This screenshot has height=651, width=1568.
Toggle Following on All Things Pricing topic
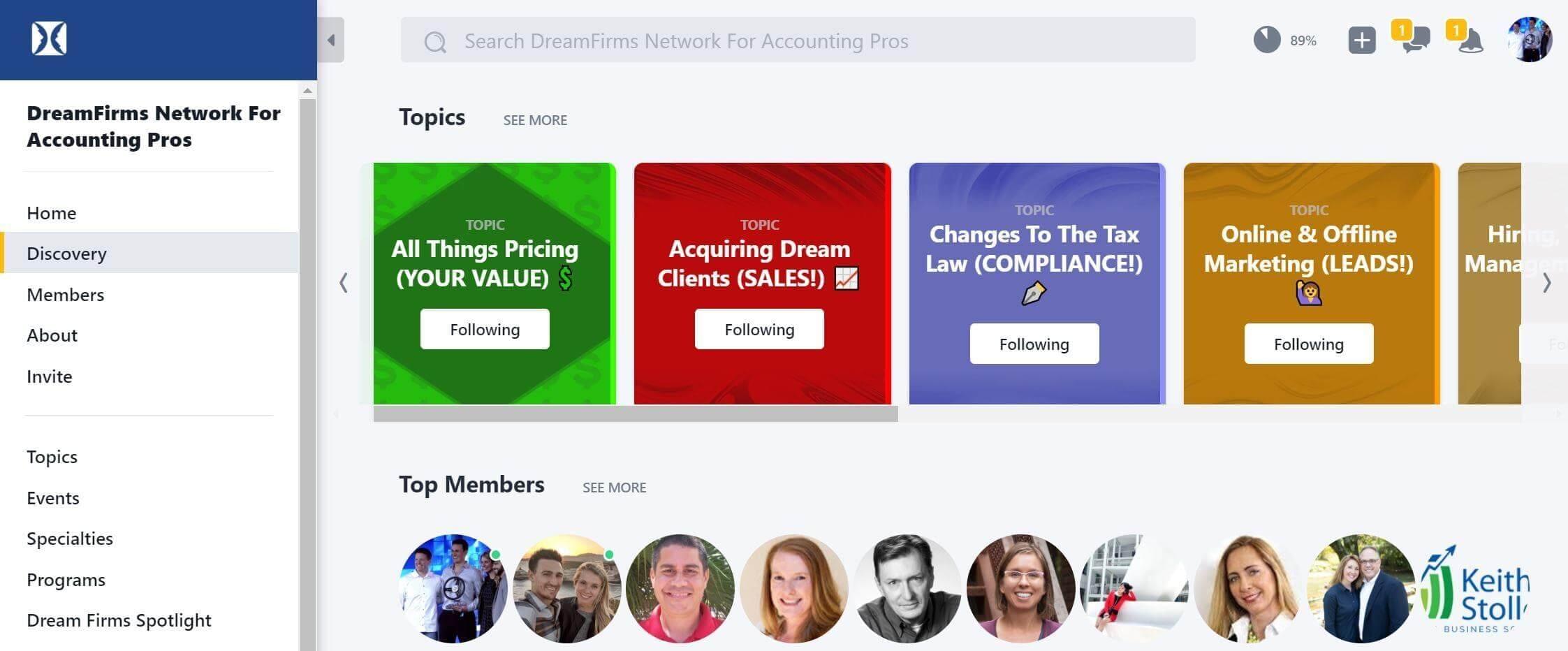coord(485,329)
